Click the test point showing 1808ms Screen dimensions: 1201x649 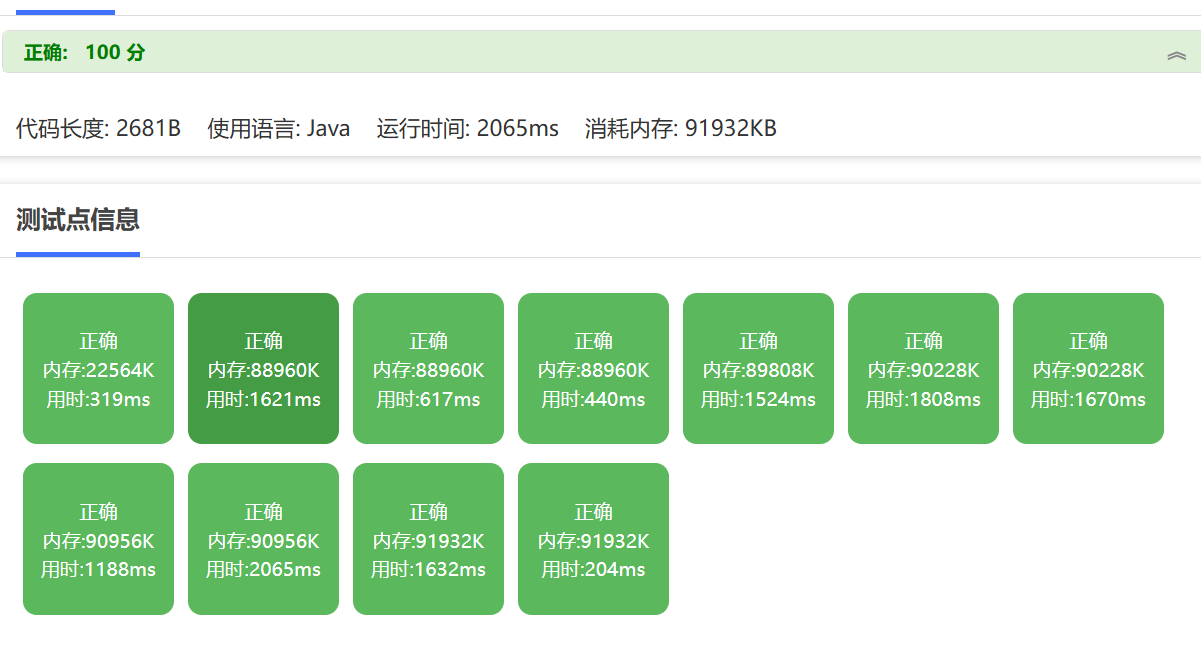[923, 368]
